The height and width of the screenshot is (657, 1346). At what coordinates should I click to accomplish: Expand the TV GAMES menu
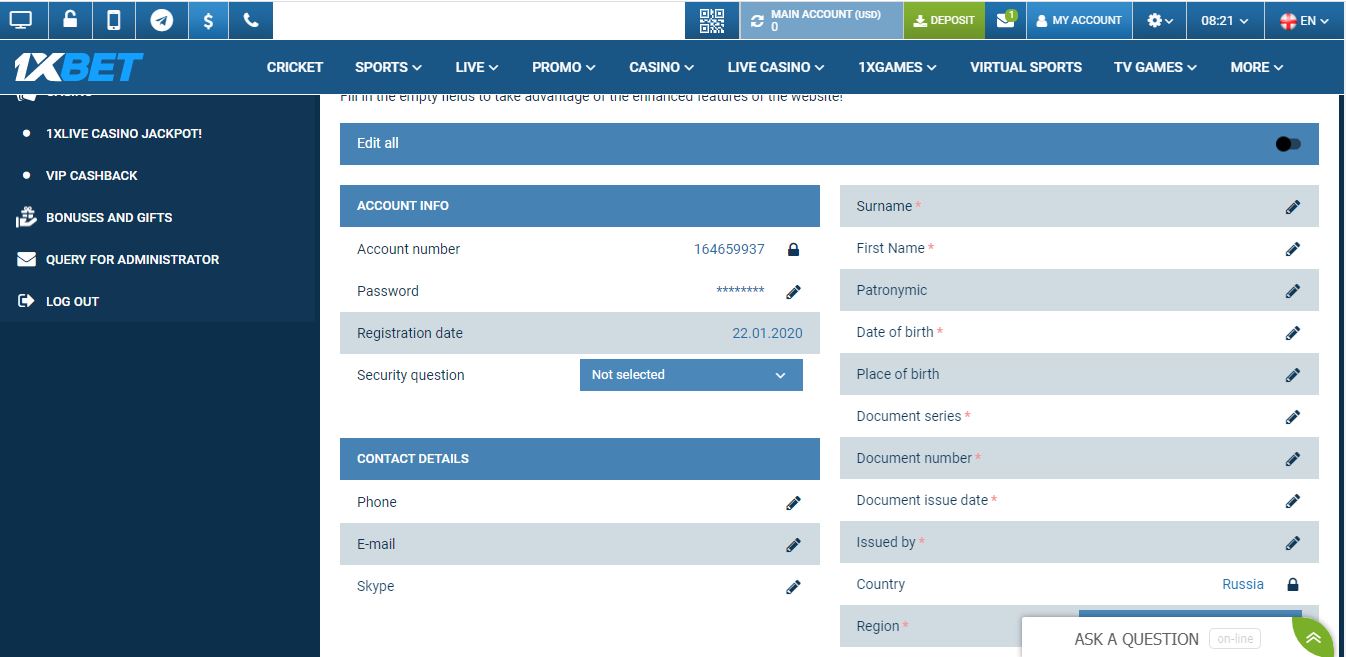[1155, 67]
